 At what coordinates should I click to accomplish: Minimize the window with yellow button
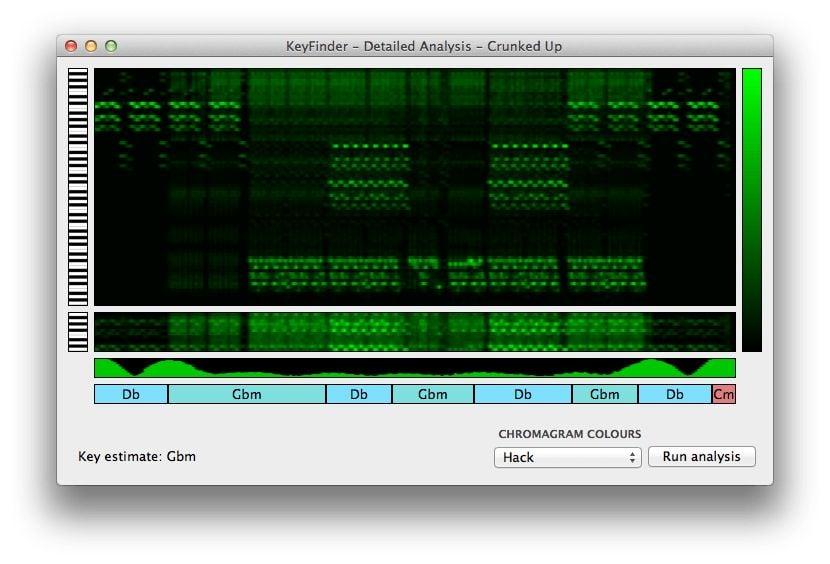coord(91,46)
